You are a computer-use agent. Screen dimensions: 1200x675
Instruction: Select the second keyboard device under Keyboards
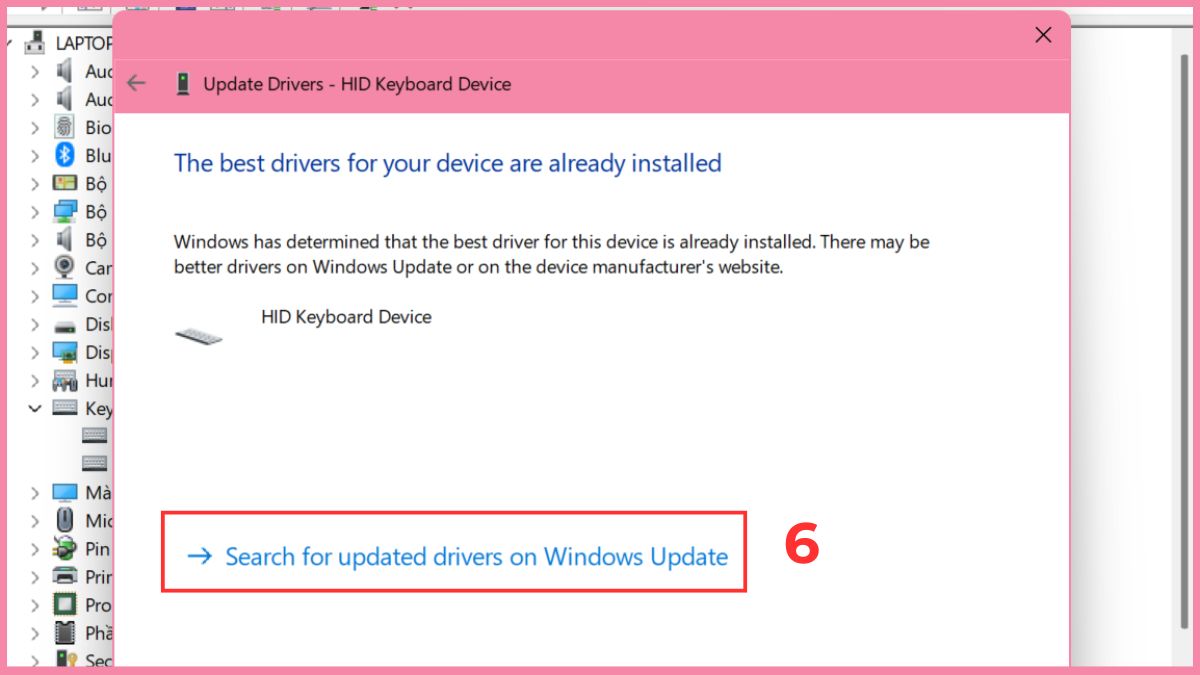(94, 463)
